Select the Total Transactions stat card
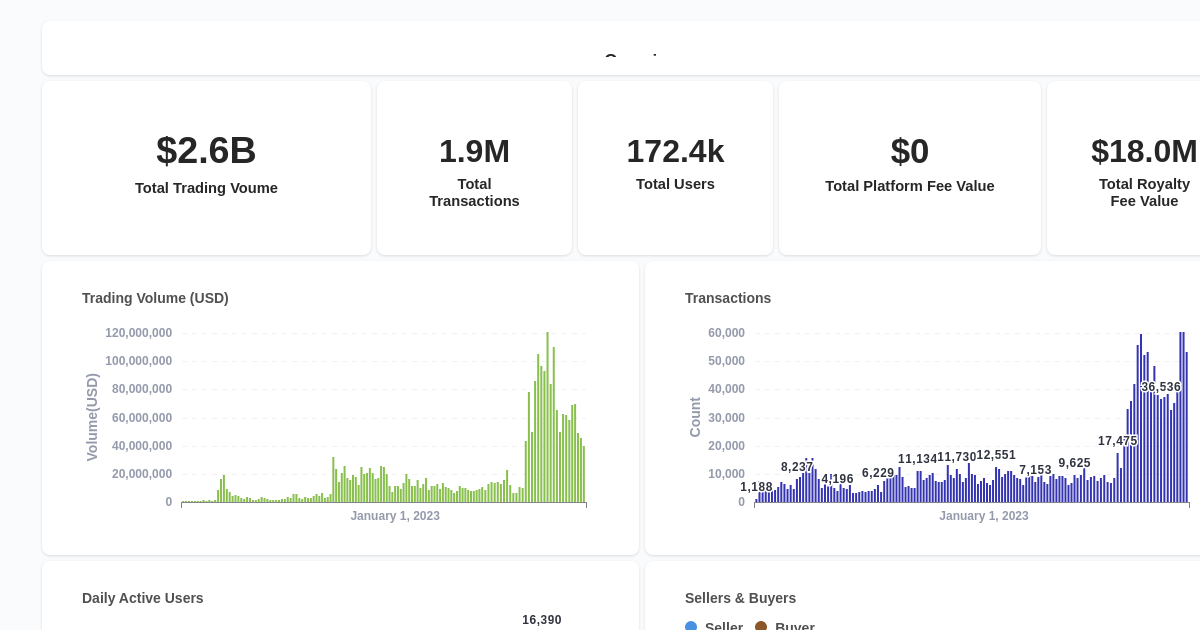Image resolution: width=1200 pixels, height=630 pixels. click(x=474, y=167)
